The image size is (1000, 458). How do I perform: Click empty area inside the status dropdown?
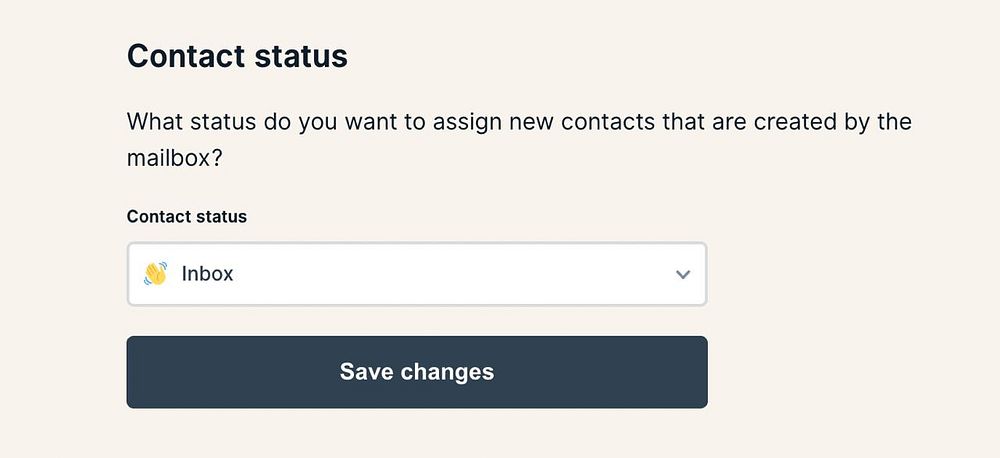tap(450, 274)
